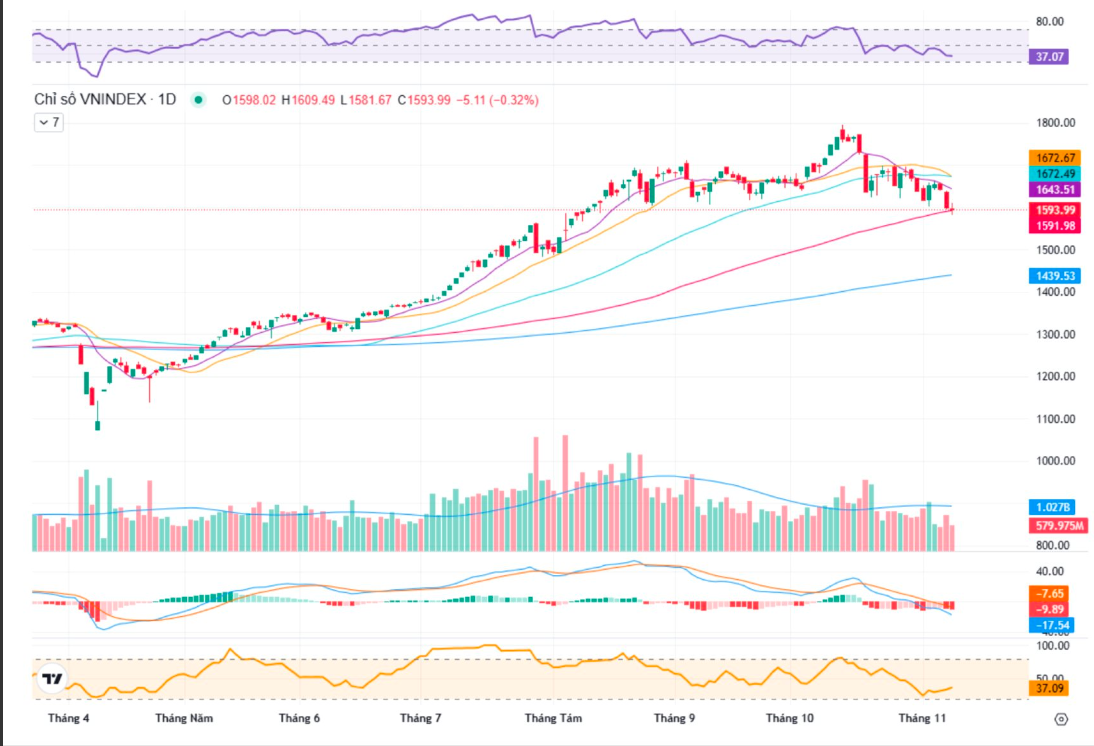
Task: Click the purple 1643.51 price label
Action: [x=1056, y=189]
